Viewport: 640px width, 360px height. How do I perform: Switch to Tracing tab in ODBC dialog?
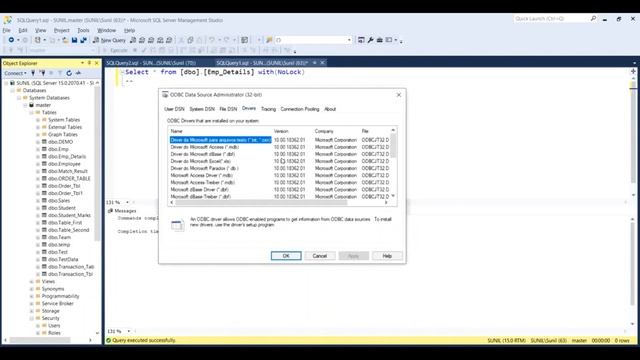(x=268, y=109)
